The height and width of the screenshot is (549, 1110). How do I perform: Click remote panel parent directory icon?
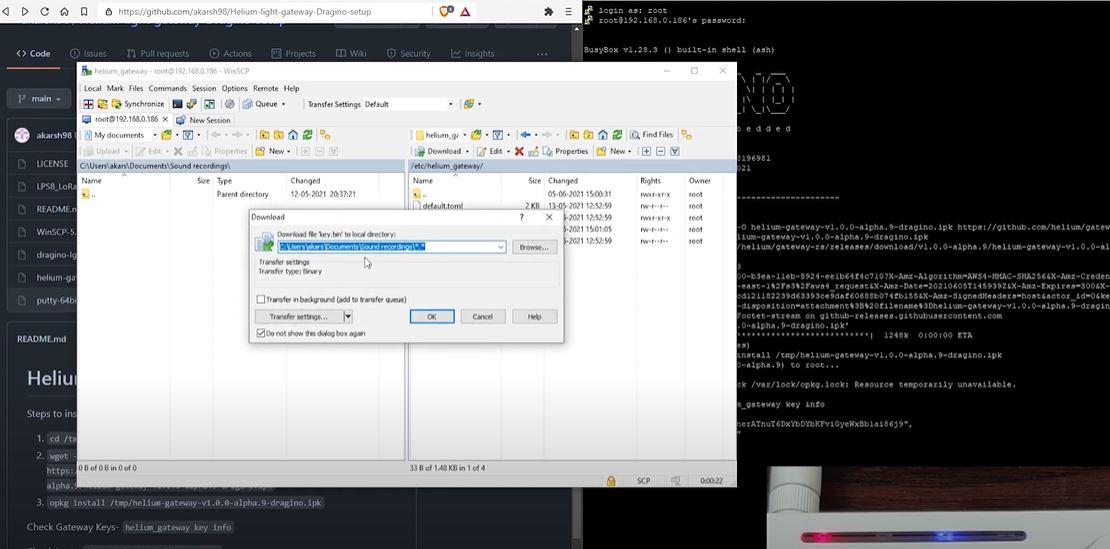pyautogui.click(x=573, y=134)
